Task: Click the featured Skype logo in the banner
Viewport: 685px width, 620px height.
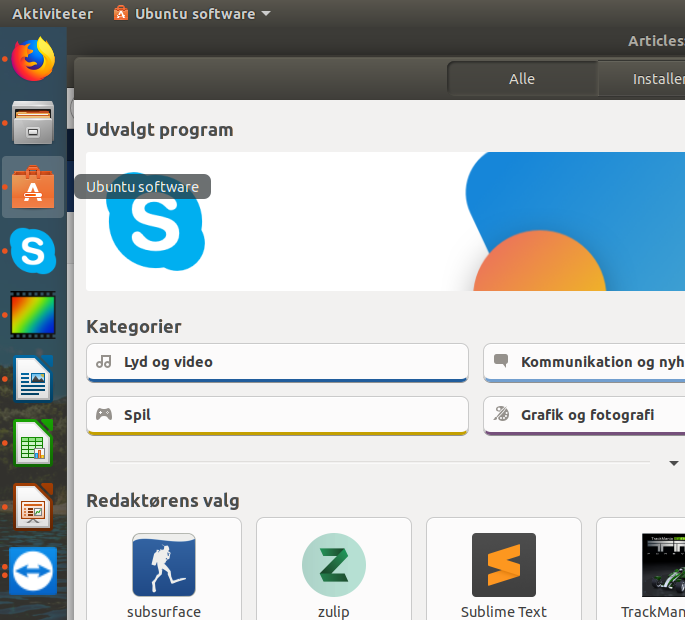Action: point(156,222)
